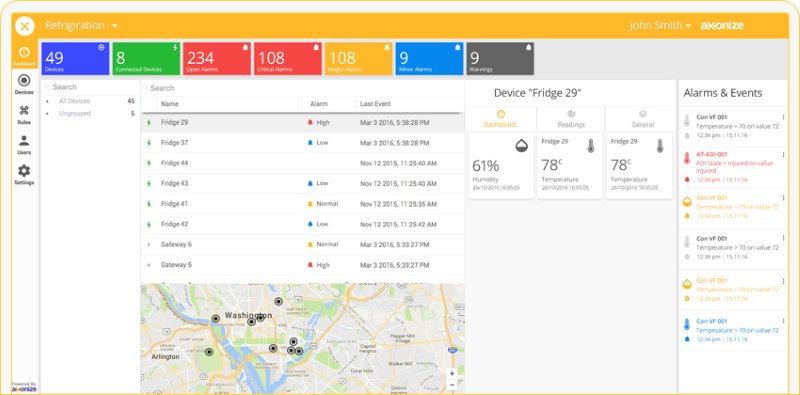The width and height of the screenshot is (800, 395).
Task: Switch to the Readings tab
Action: point(571,119)
